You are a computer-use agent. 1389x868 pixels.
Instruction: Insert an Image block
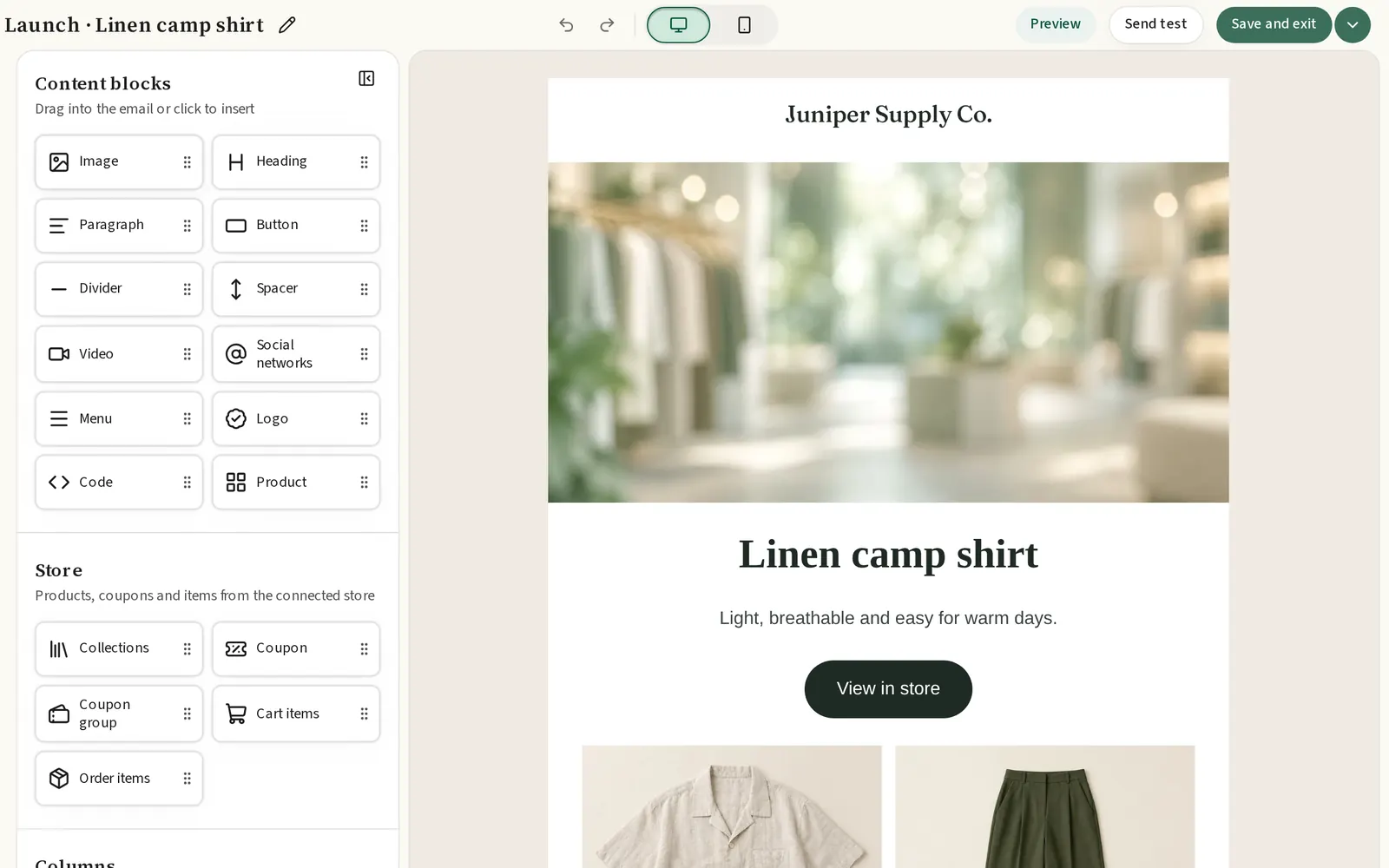[x=119, y=162]
